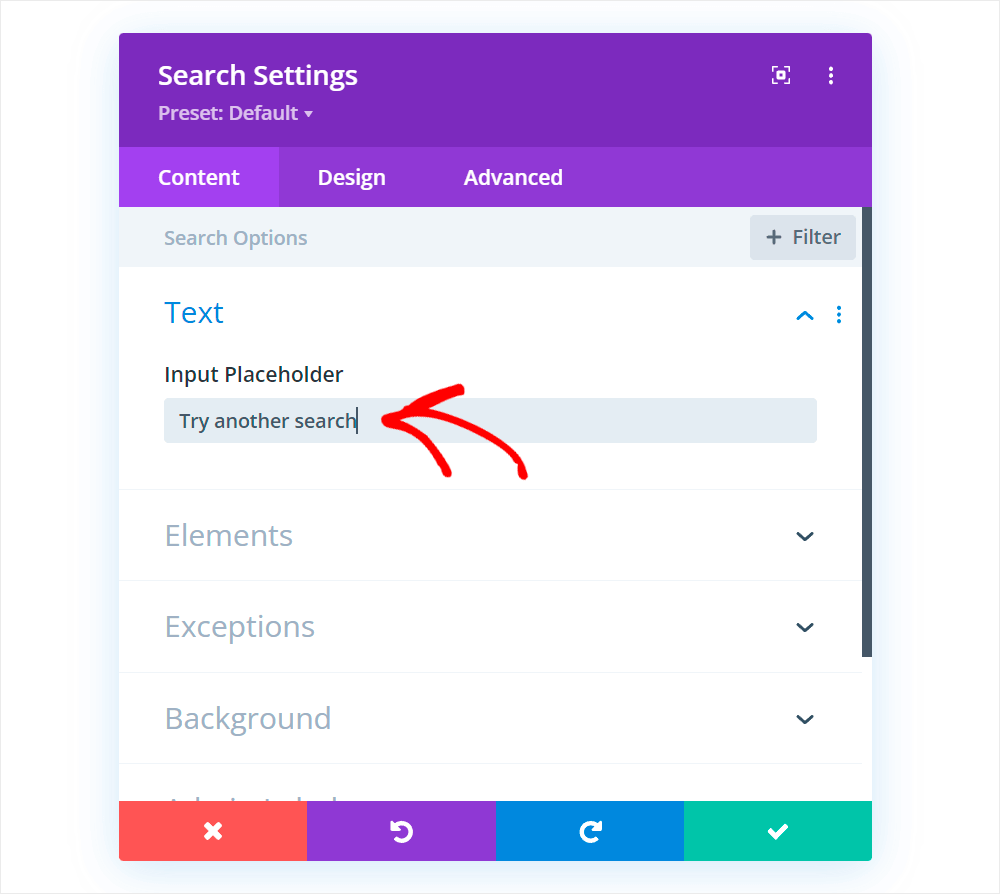Switch to the Advanced tab
Viewport: 1000px width, 894px height.
512,177
